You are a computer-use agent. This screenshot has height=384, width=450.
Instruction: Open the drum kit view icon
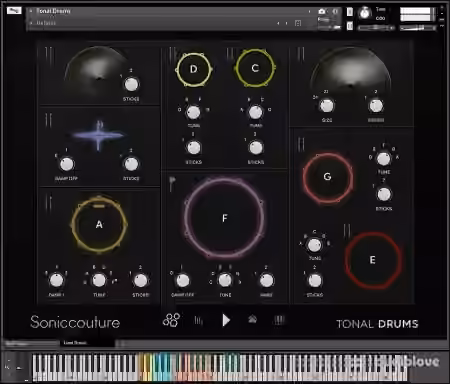click(x=171, y=320)
